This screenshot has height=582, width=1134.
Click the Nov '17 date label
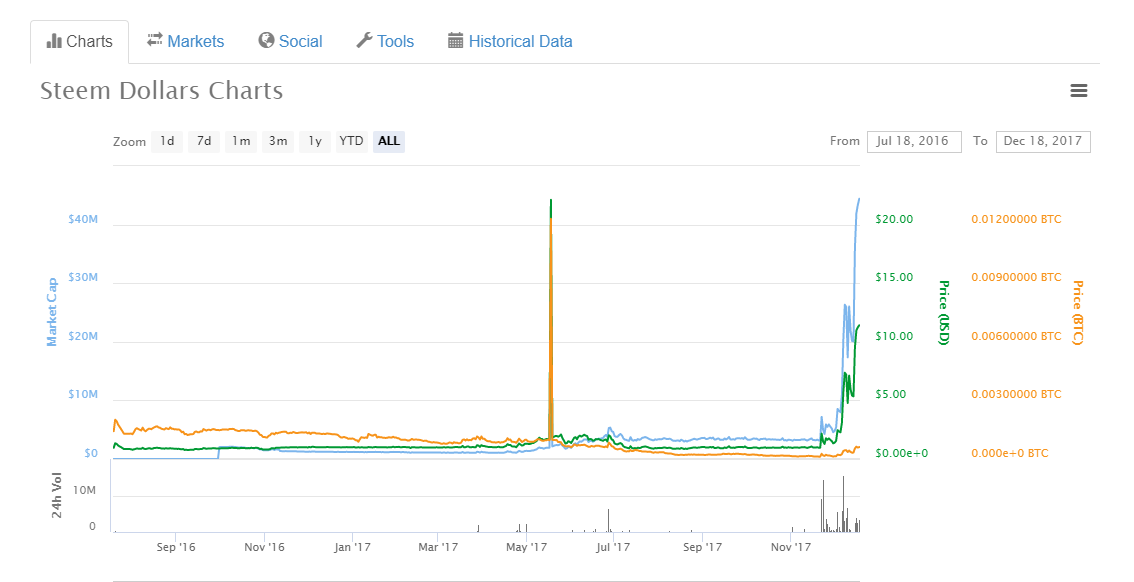[791, 547]
